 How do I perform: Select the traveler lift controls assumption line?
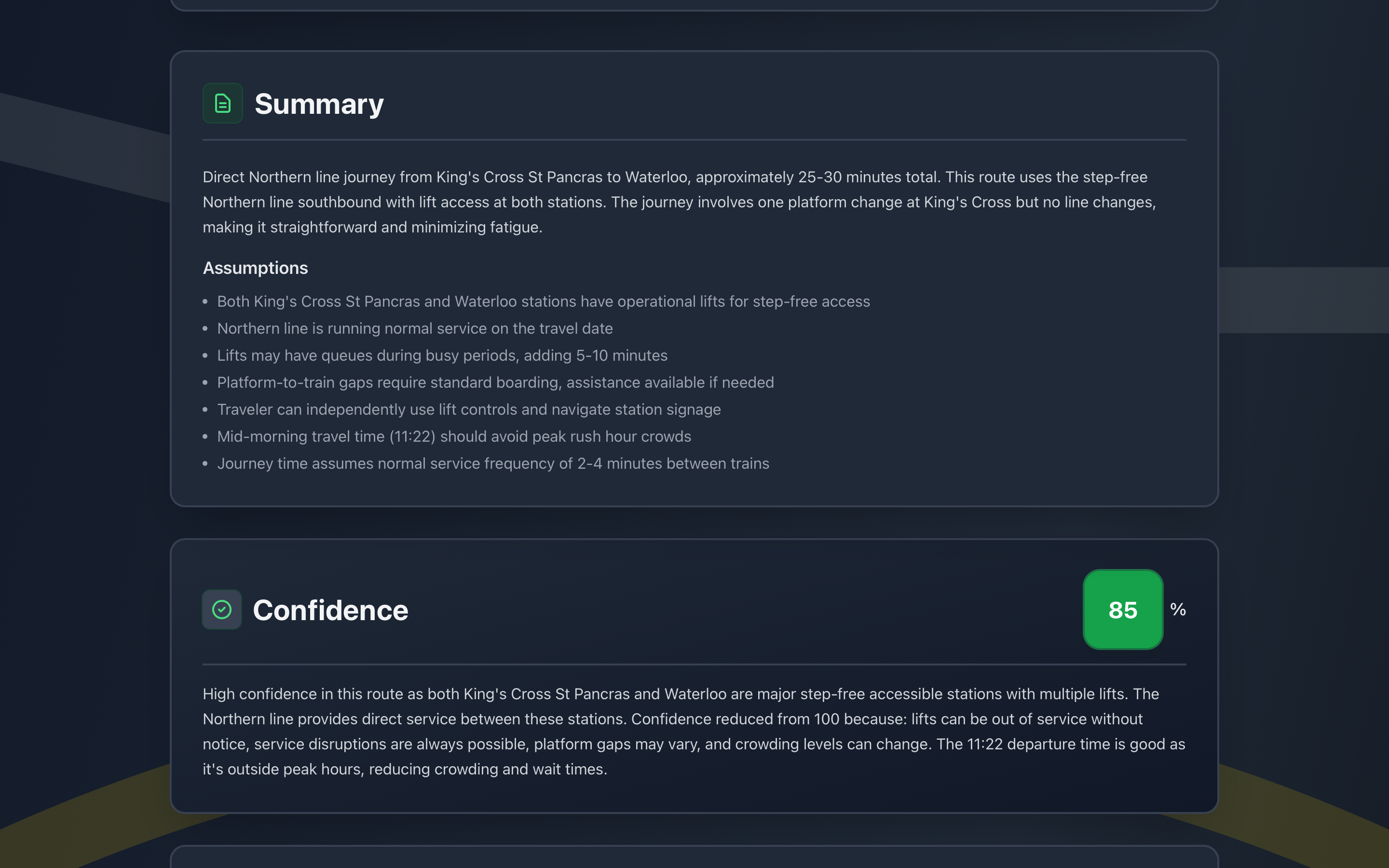468,409
